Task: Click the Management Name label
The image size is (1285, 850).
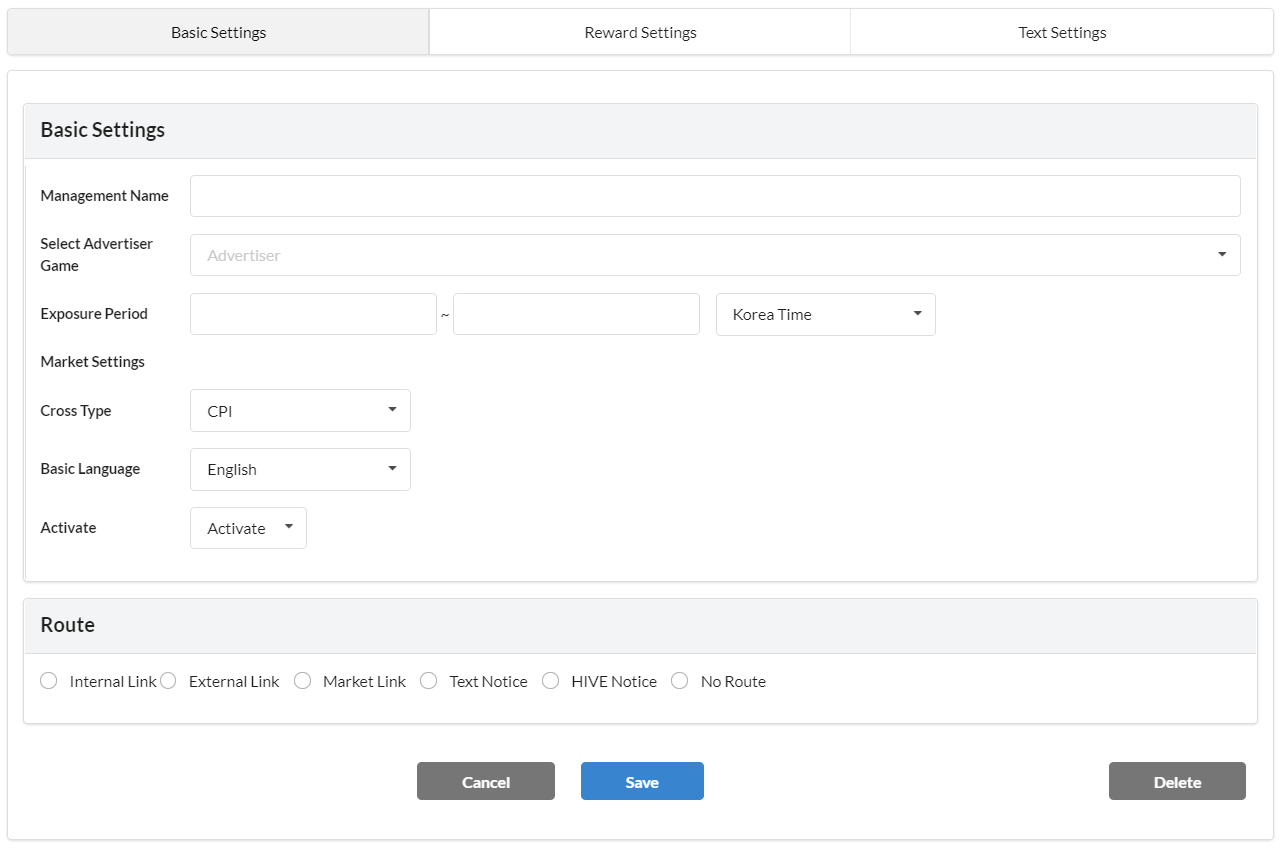Action: tap(104, 196)
